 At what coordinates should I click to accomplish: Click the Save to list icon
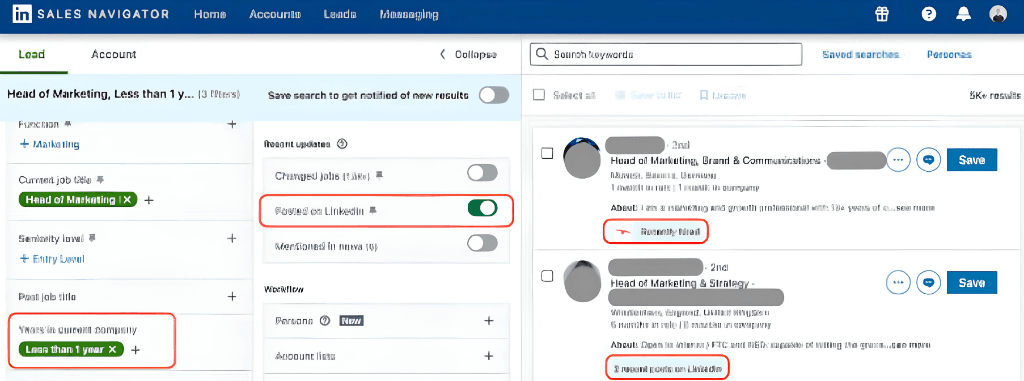pos(620,95)
